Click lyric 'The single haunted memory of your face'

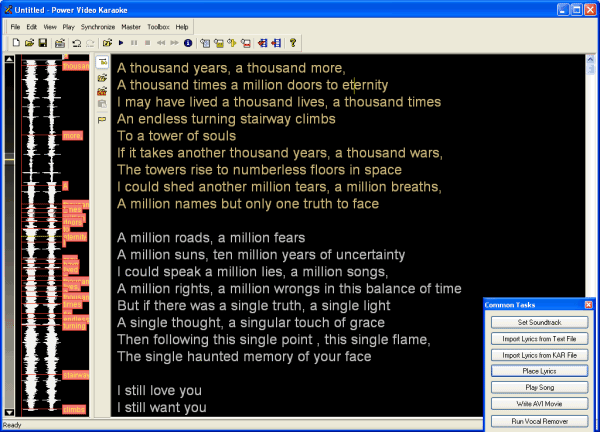coord(244,357)
